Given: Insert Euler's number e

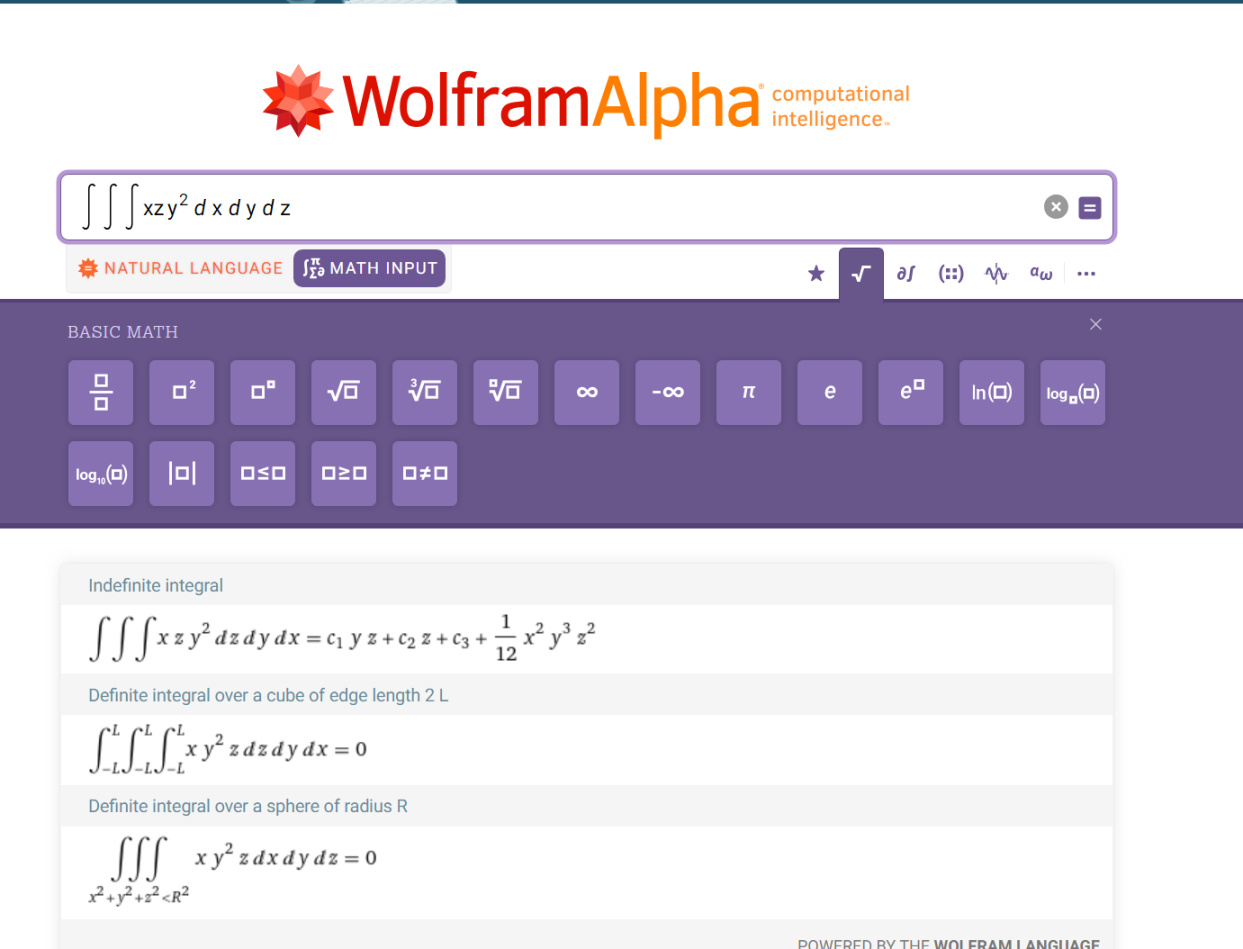Looking at the screenshot, I should tap(830, 393).
